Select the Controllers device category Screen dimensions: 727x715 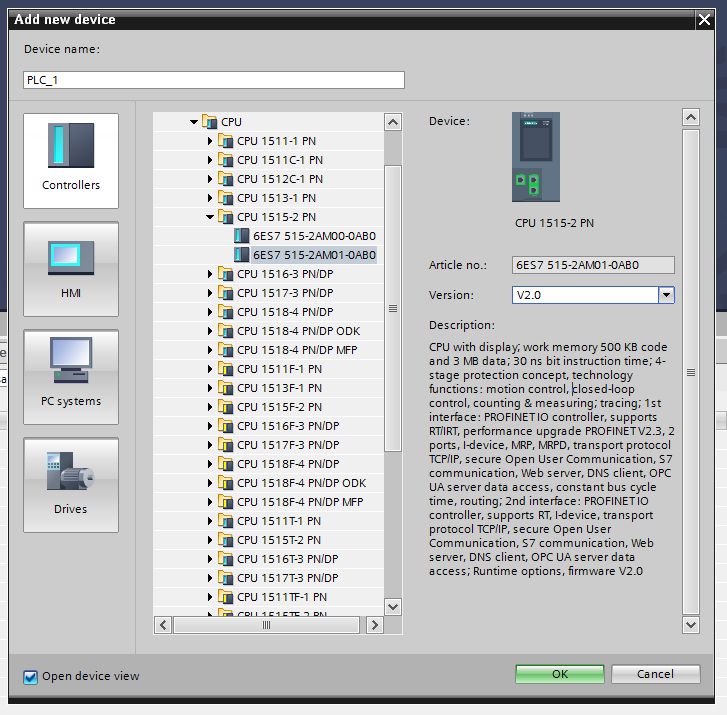tap(71, 160)
